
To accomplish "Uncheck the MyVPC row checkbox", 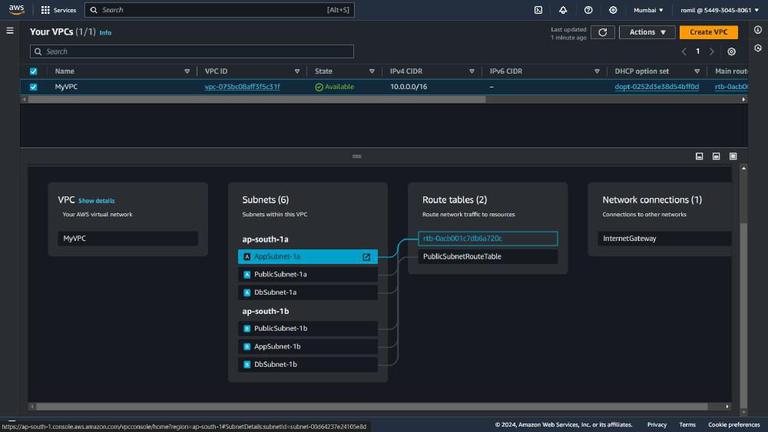I will [34, 87].
